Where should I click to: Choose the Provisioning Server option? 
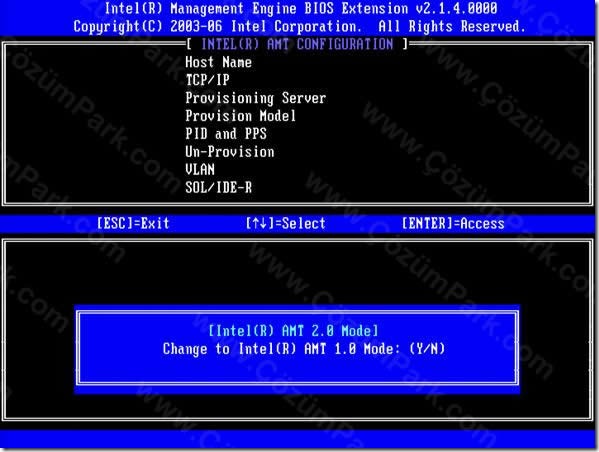256,98
